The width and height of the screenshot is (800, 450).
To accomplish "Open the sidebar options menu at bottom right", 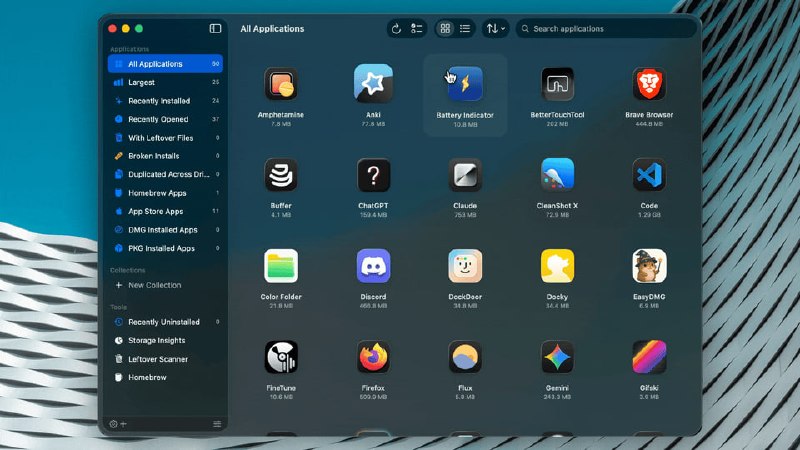I will click(x=217, y=424).
